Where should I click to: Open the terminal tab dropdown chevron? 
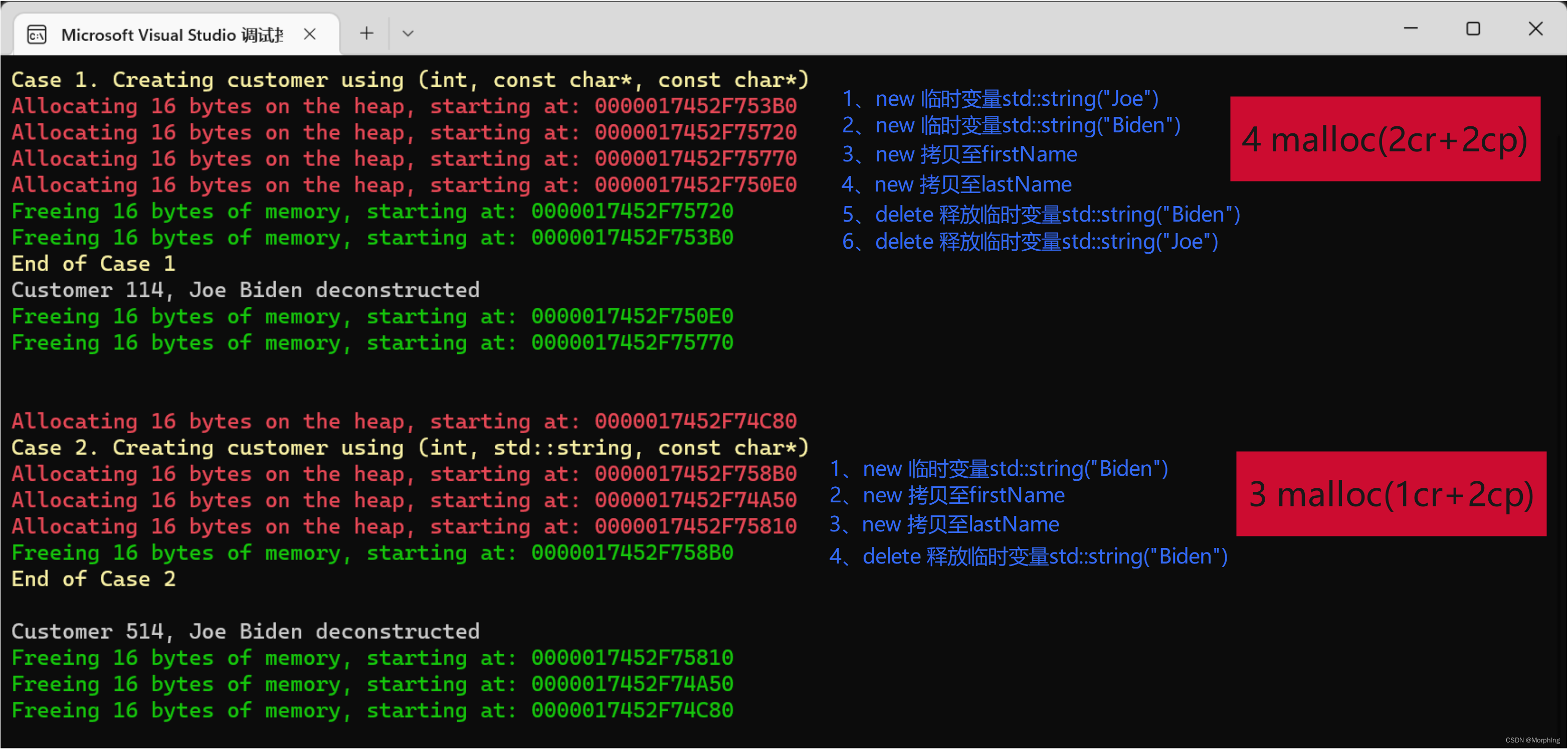click(408, 34)
